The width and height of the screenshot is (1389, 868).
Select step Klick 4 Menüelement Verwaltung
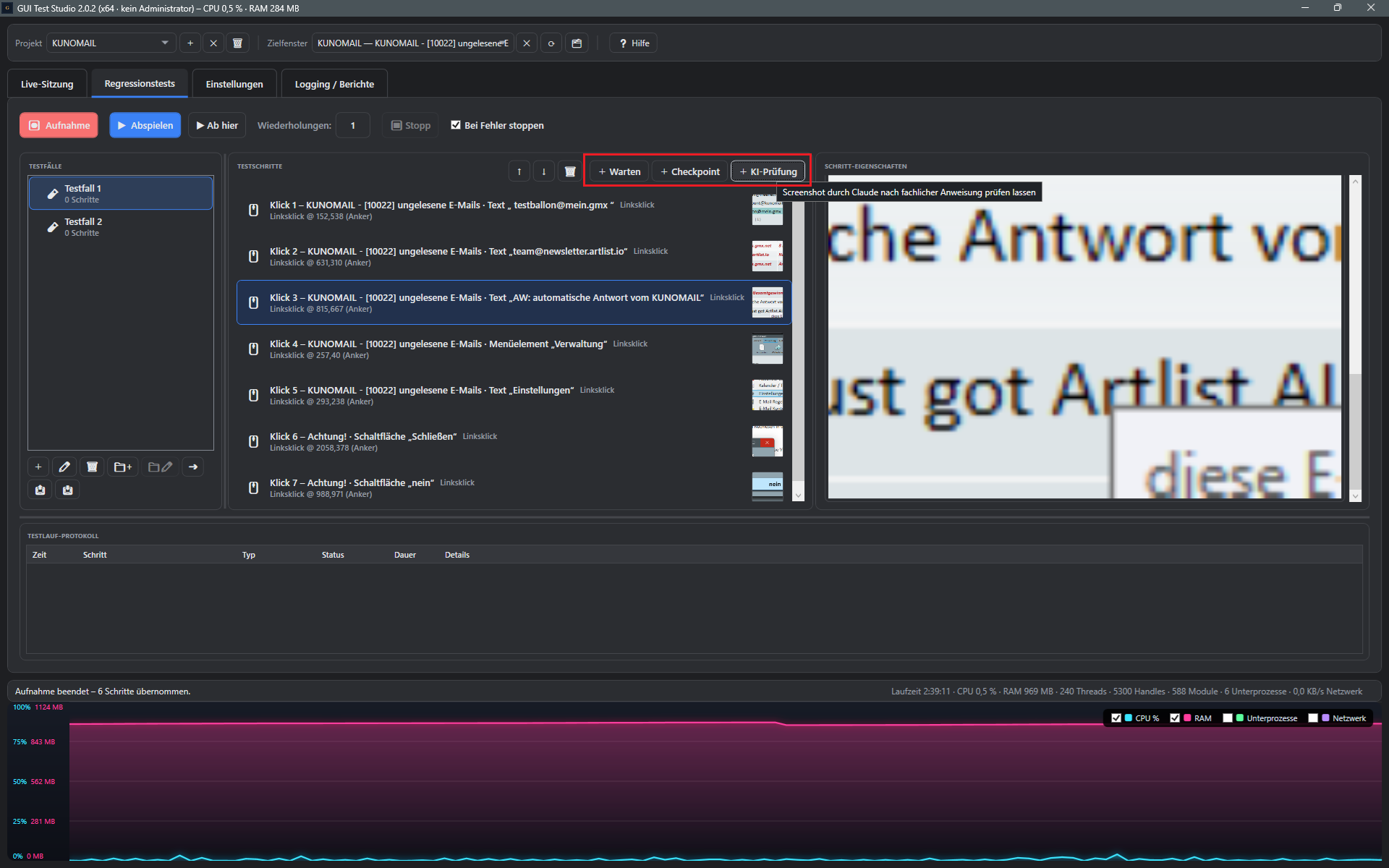coord(514,349)
